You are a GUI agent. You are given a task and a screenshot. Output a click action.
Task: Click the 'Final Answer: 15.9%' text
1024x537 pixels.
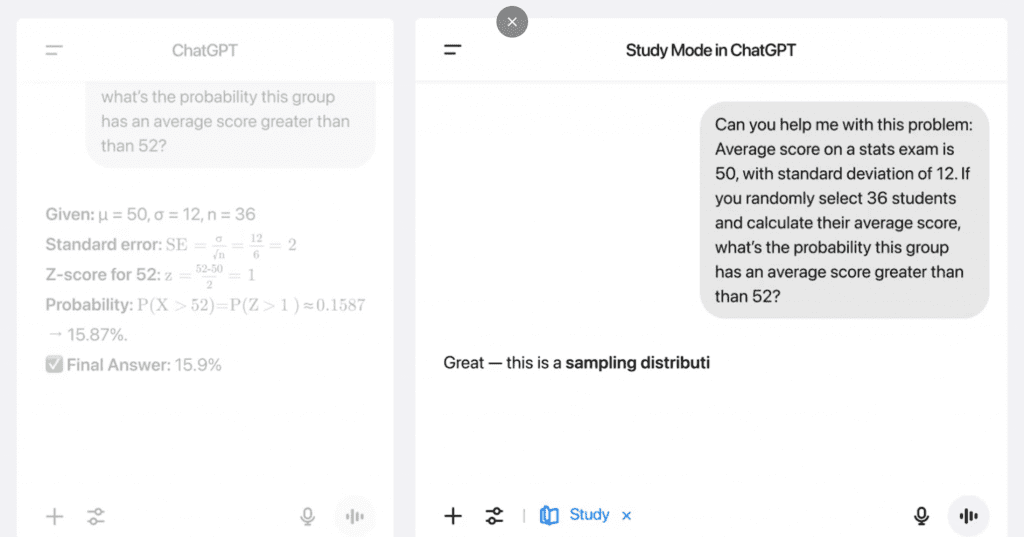(x=144, y=365)
